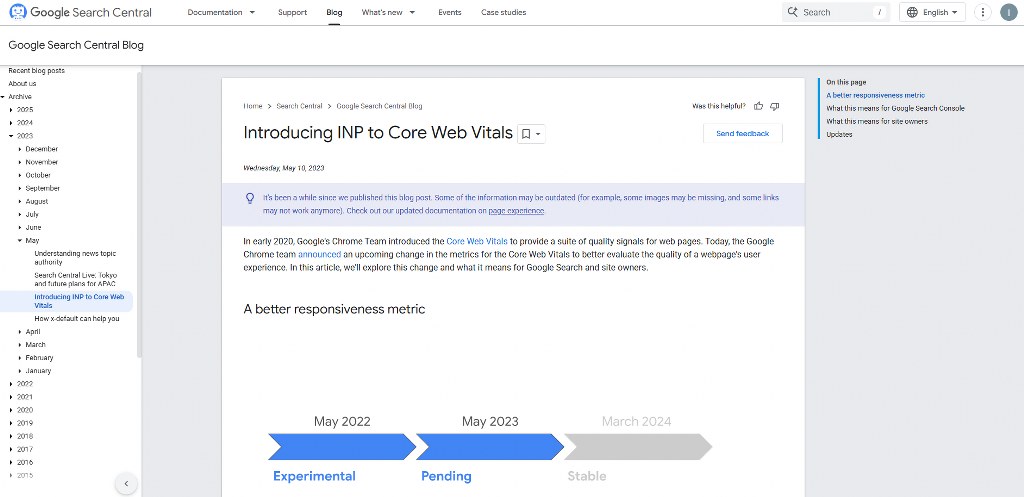Click the left sidebar scrollbar
This screenshot has width=1024, height=497.
pos(138,214)
